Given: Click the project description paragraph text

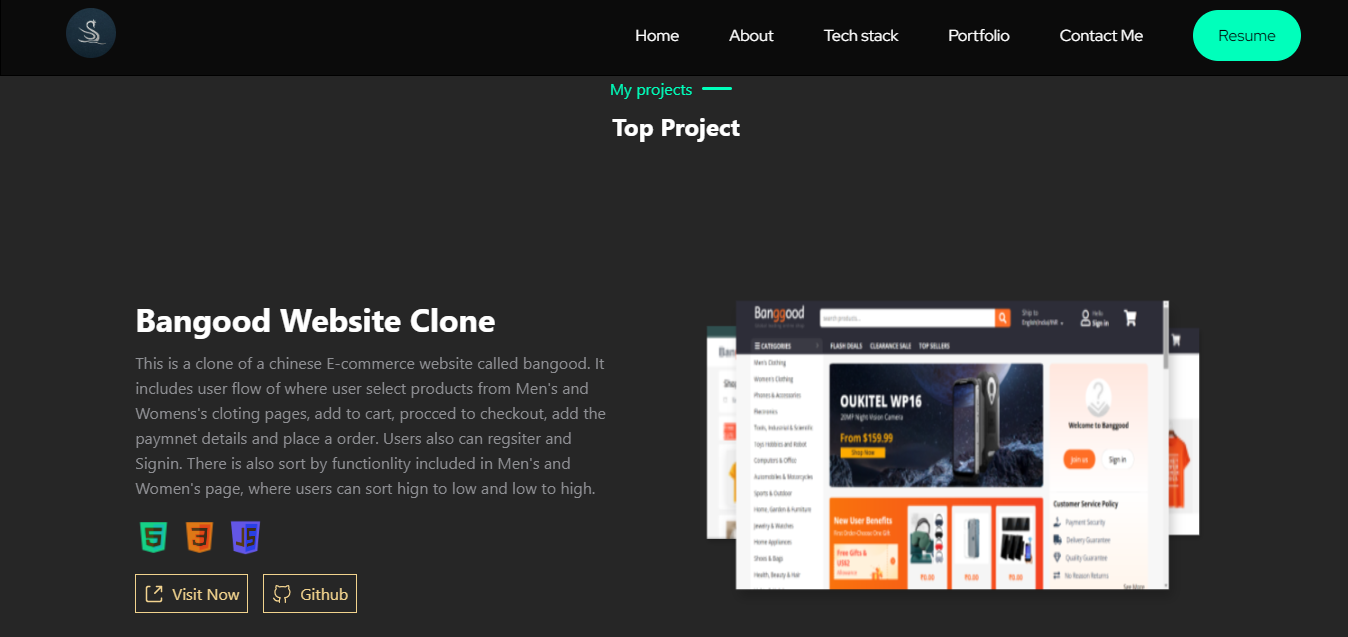Looking at the screenshot, I should coord(370,425).
